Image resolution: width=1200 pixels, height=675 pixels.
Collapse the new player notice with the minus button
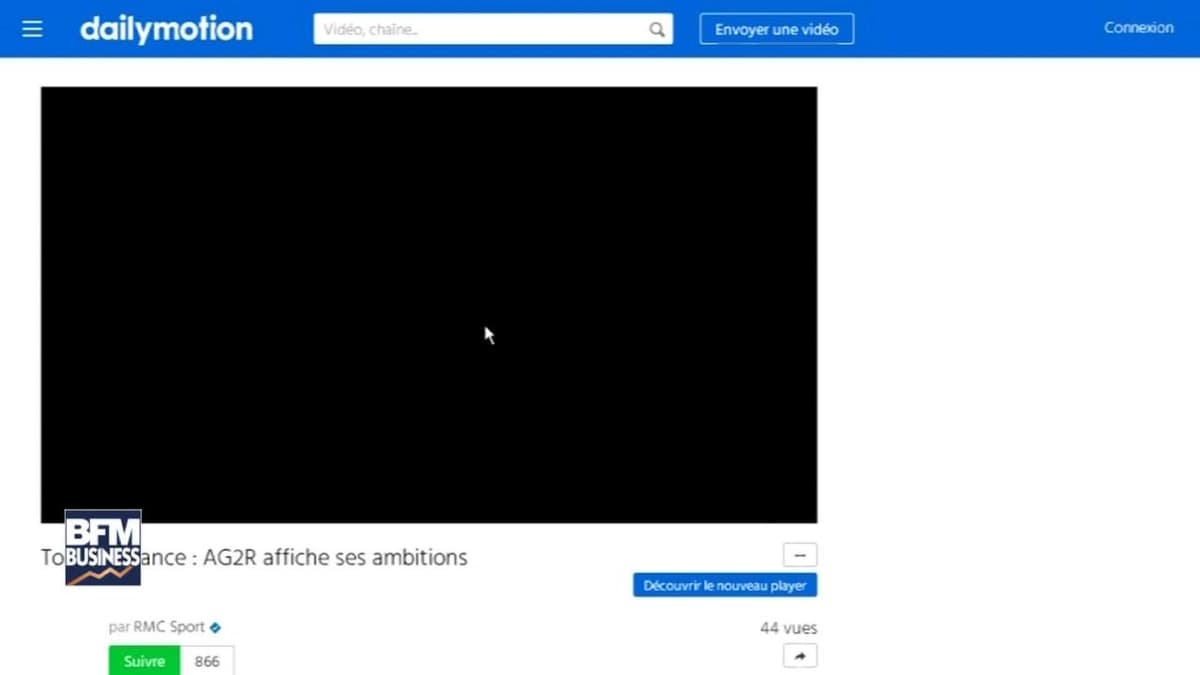(798, 555)
